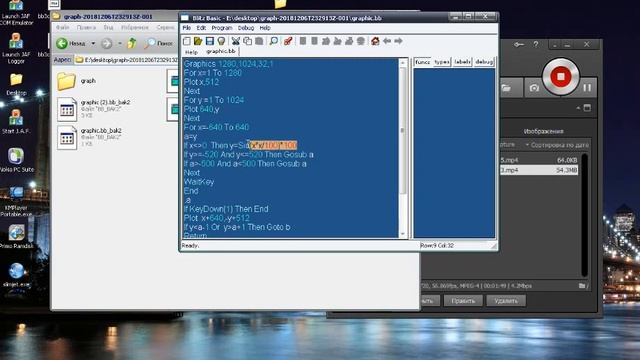The image size is (640, 360).
Task: Click the 'If KeyDown(1) Then End' line
Action: [226, 209]
